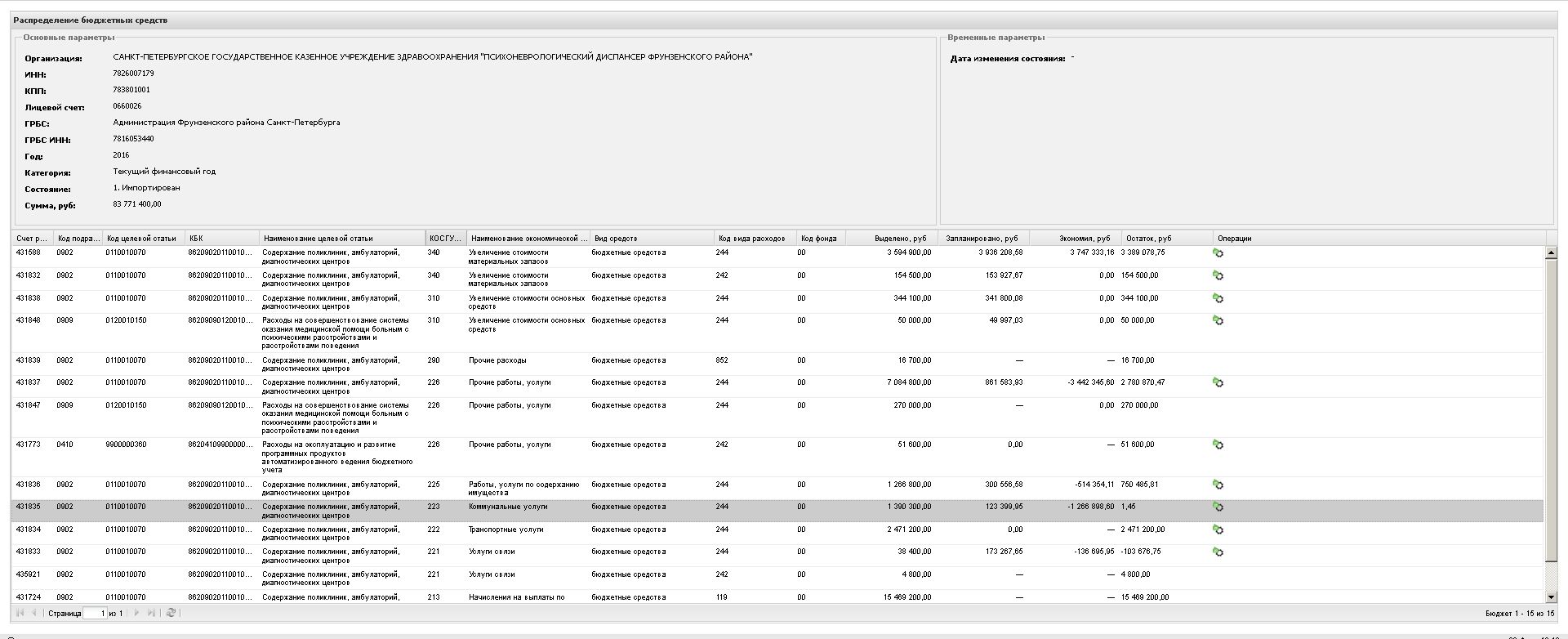Click 'Прочие расходы' cell

[x=497, y=360]
